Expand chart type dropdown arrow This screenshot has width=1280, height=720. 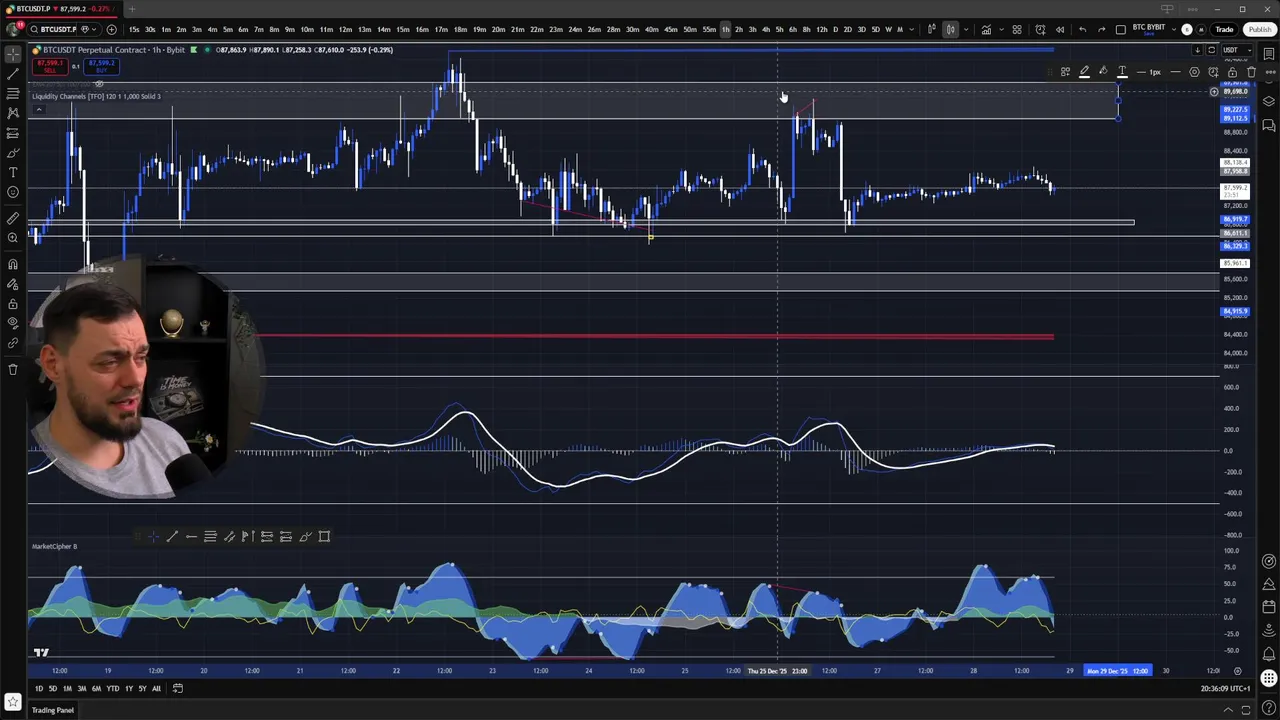pos(966,29)
